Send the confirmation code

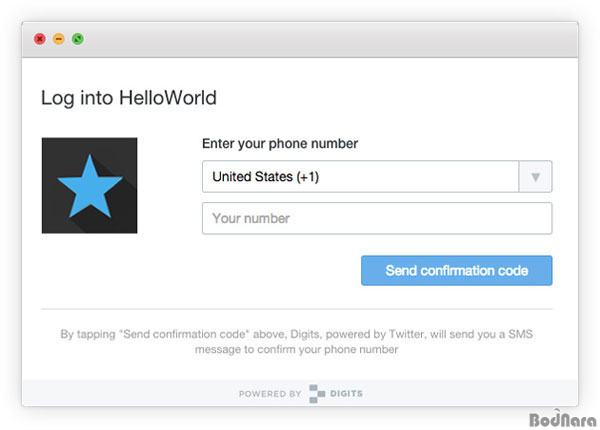pyautogui.click(x=457, y=270)
